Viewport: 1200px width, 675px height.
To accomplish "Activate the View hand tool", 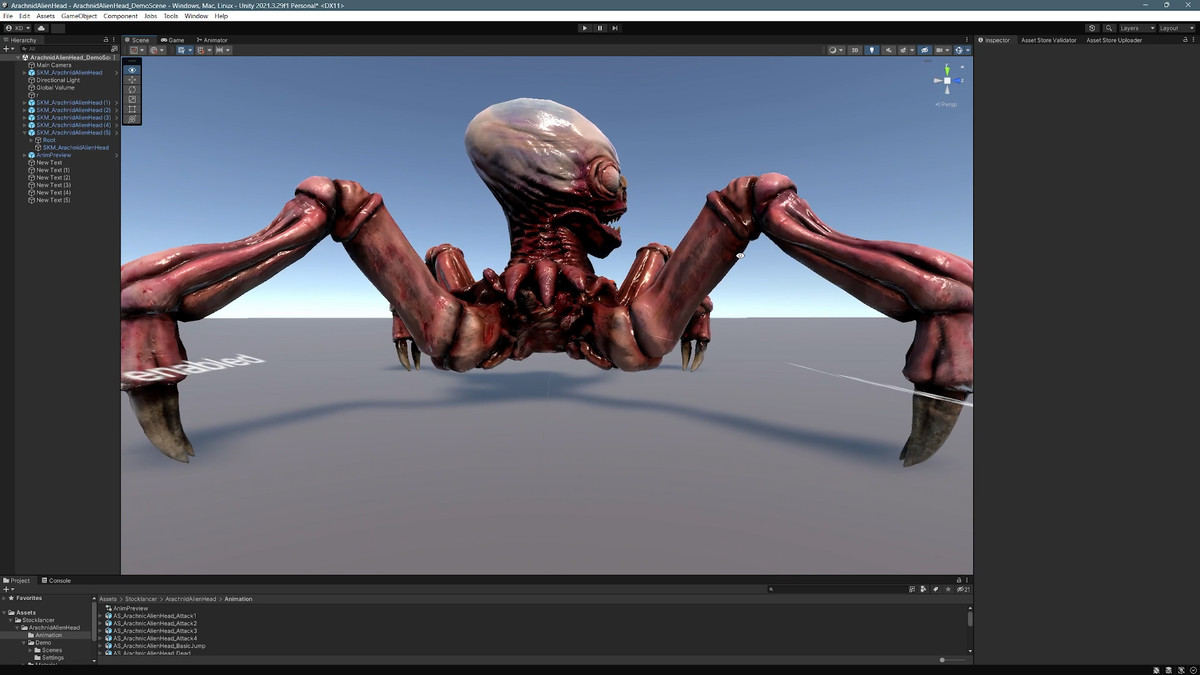I will (132, 70).
